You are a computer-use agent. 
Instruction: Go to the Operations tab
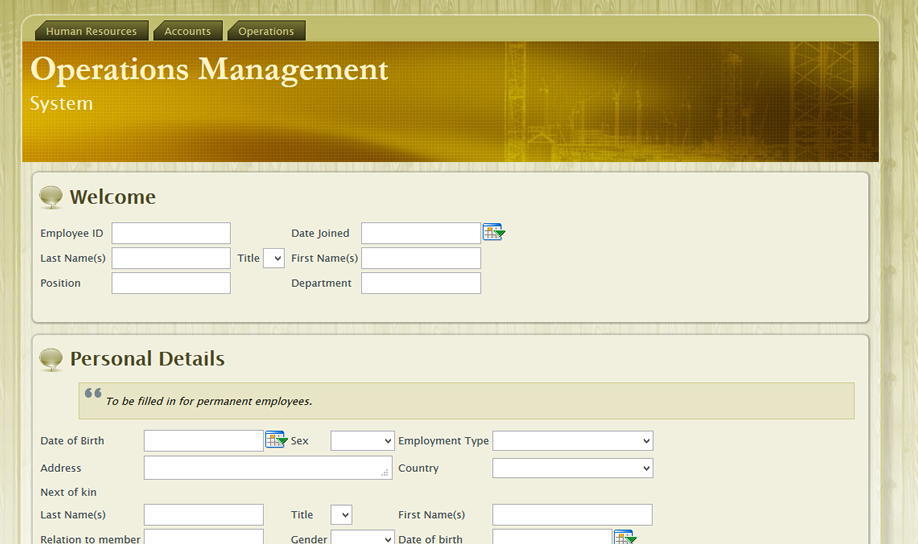click(266, 31)
